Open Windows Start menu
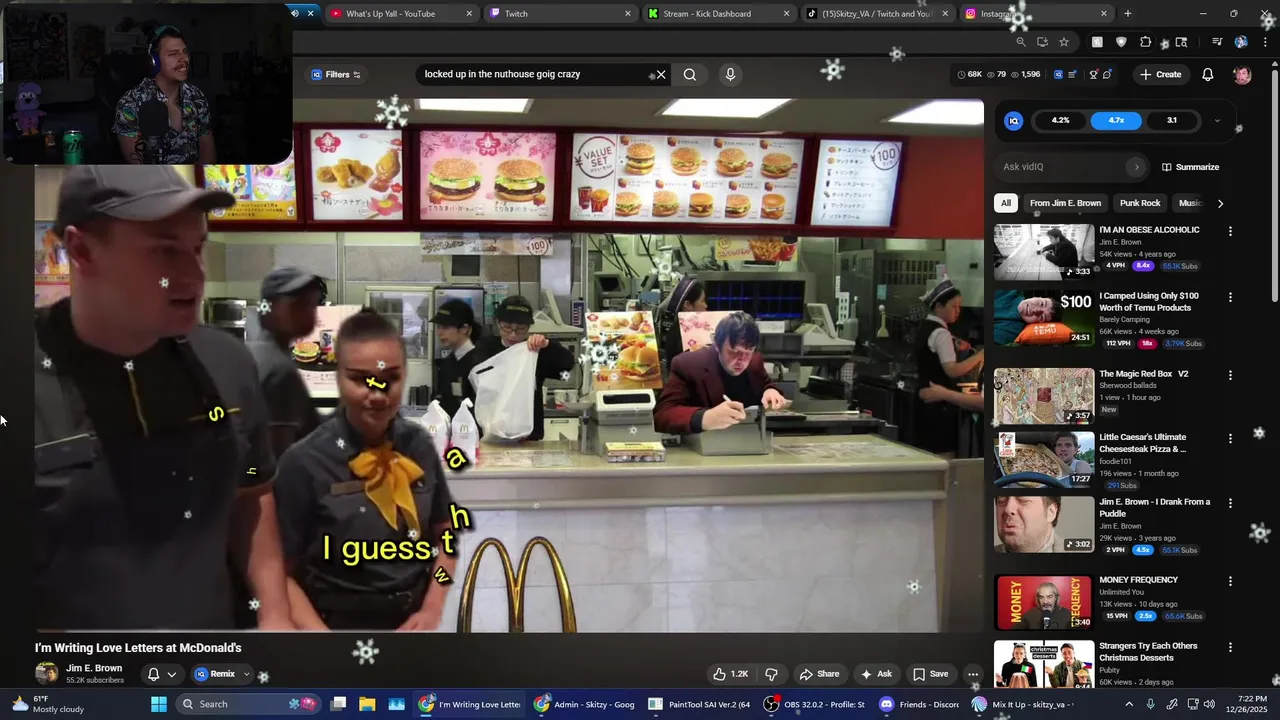1280x720 pixels. tap(159, 704)
